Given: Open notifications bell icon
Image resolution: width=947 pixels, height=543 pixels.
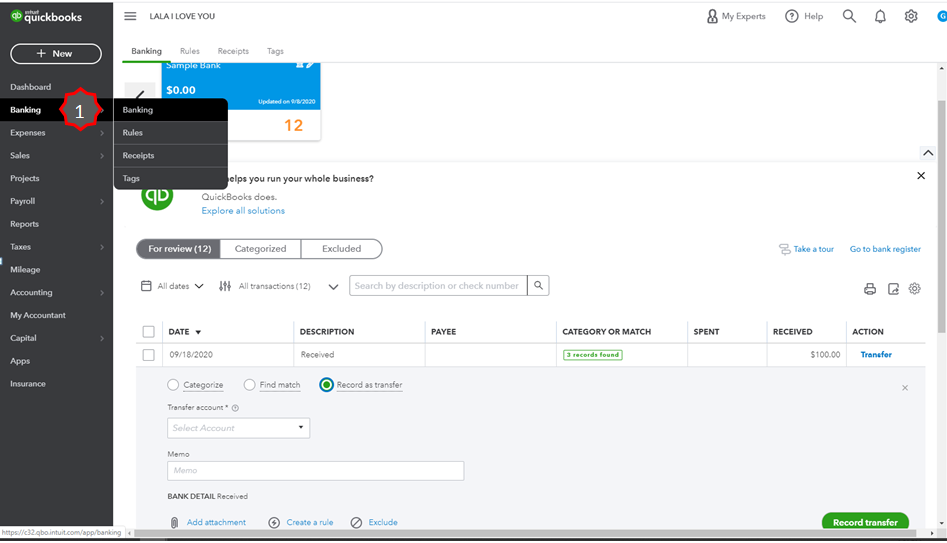Looking at the screenshot, I should point(880,16).
